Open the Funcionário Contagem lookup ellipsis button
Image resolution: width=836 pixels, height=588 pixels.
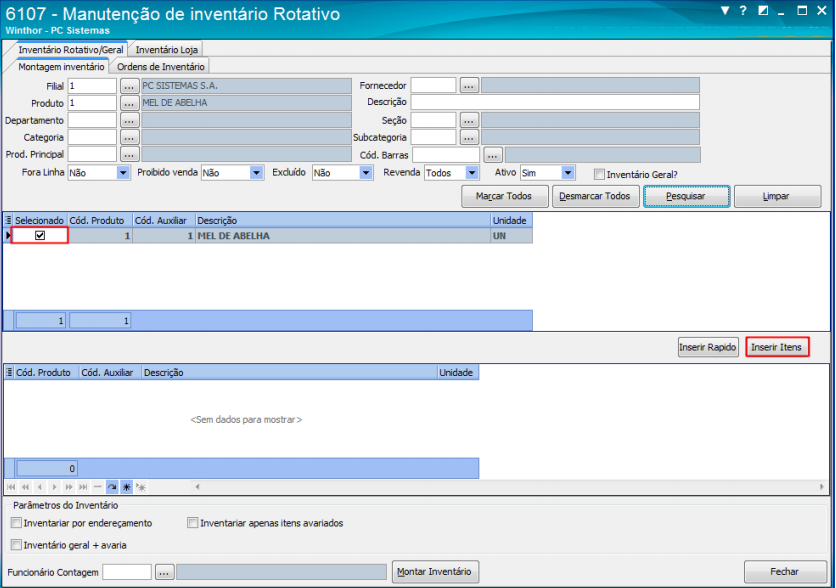[x=165, y=572]
